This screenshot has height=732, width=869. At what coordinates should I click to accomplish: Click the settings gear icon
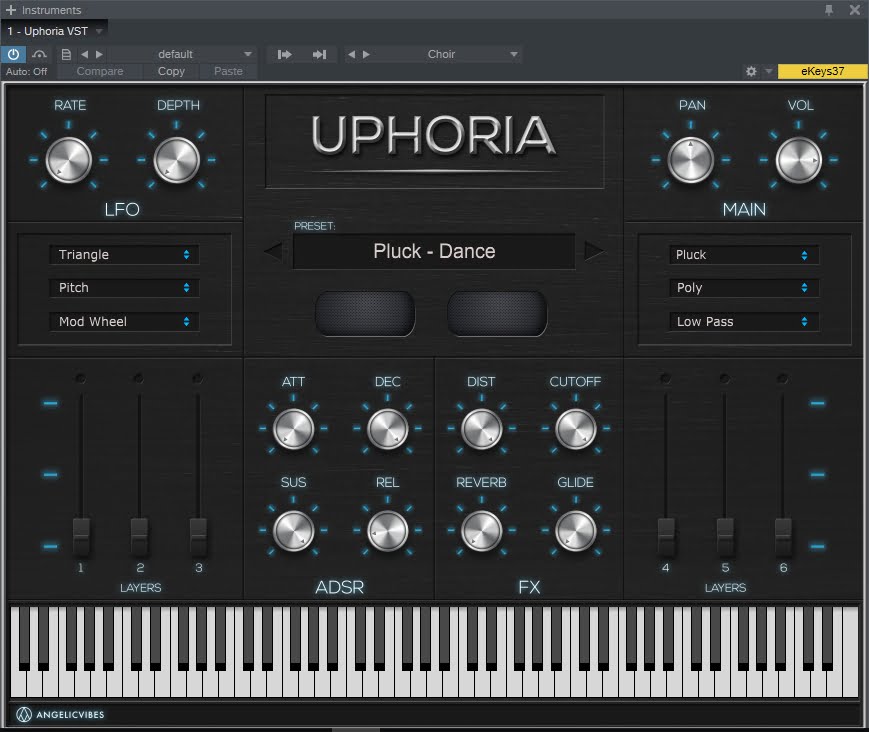tap(751, 72)
